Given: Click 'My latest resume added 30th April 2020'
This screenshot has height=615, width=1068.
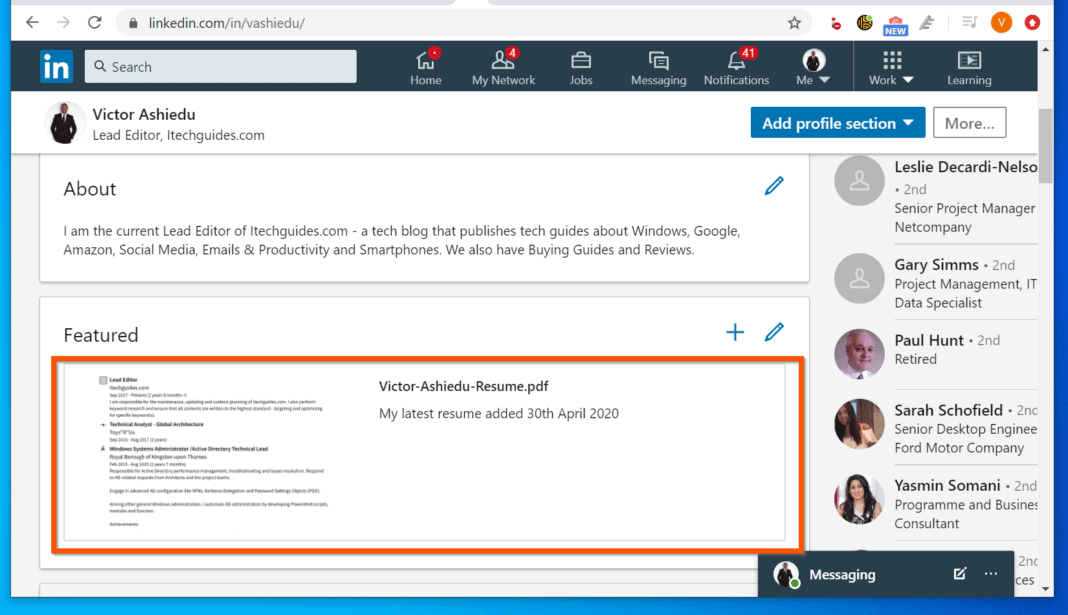Looking at the screenshot, I should (499, 413).
